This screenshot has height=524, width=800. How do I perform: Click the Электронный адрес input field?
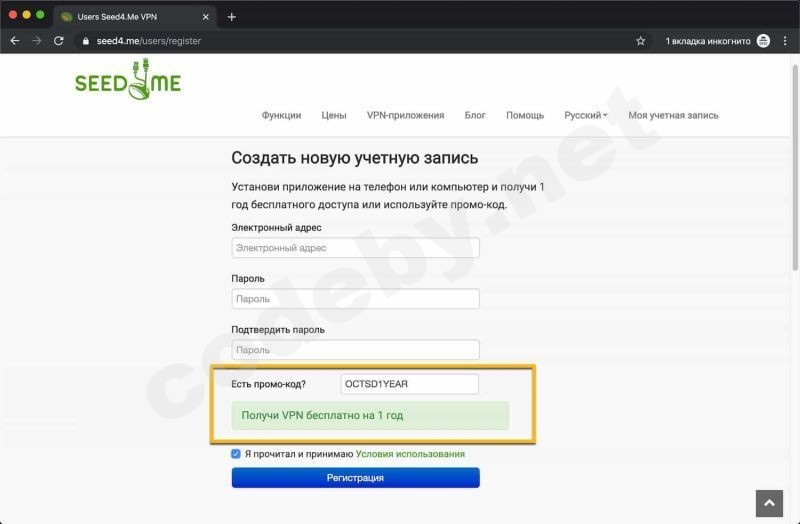tap(355, 248)
